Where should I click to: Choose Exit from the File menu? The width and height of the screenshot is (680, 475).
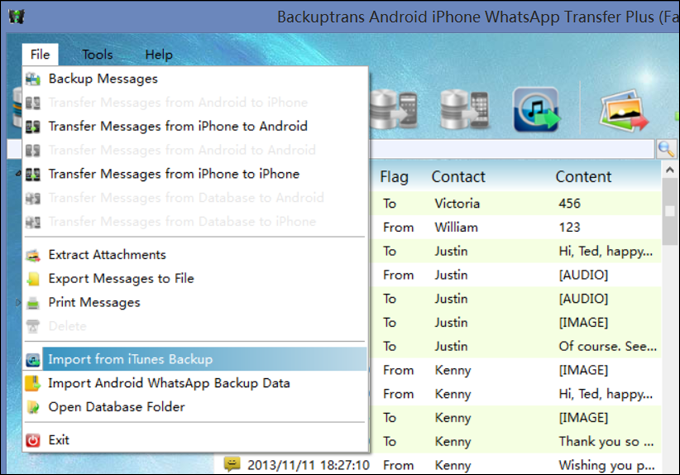click(x=195, y=440)
